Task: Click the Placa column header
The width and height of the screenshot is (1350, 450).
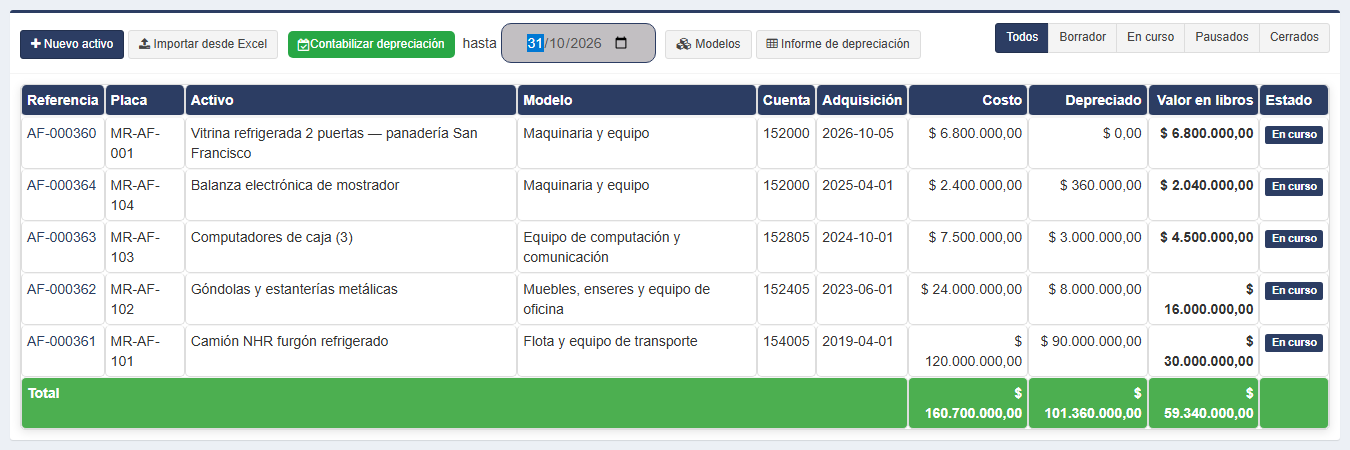Action: point(145,100)
